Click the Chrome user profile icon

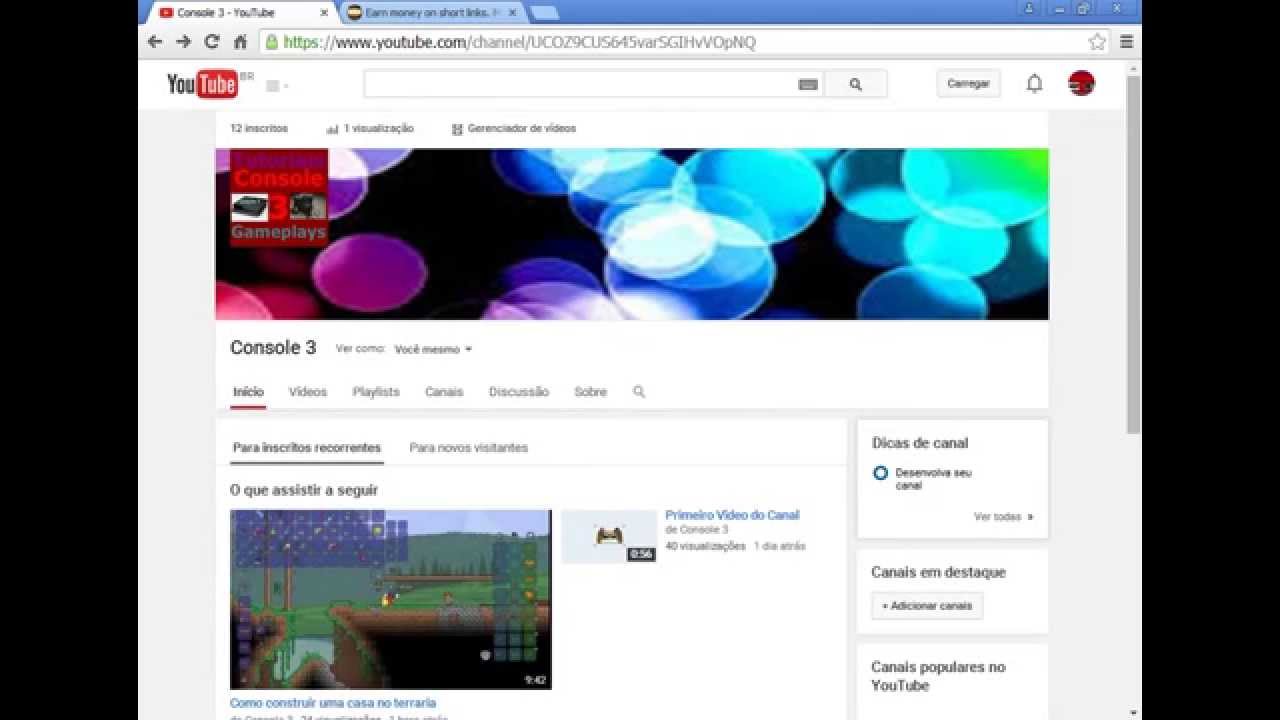coord(1028,8)
